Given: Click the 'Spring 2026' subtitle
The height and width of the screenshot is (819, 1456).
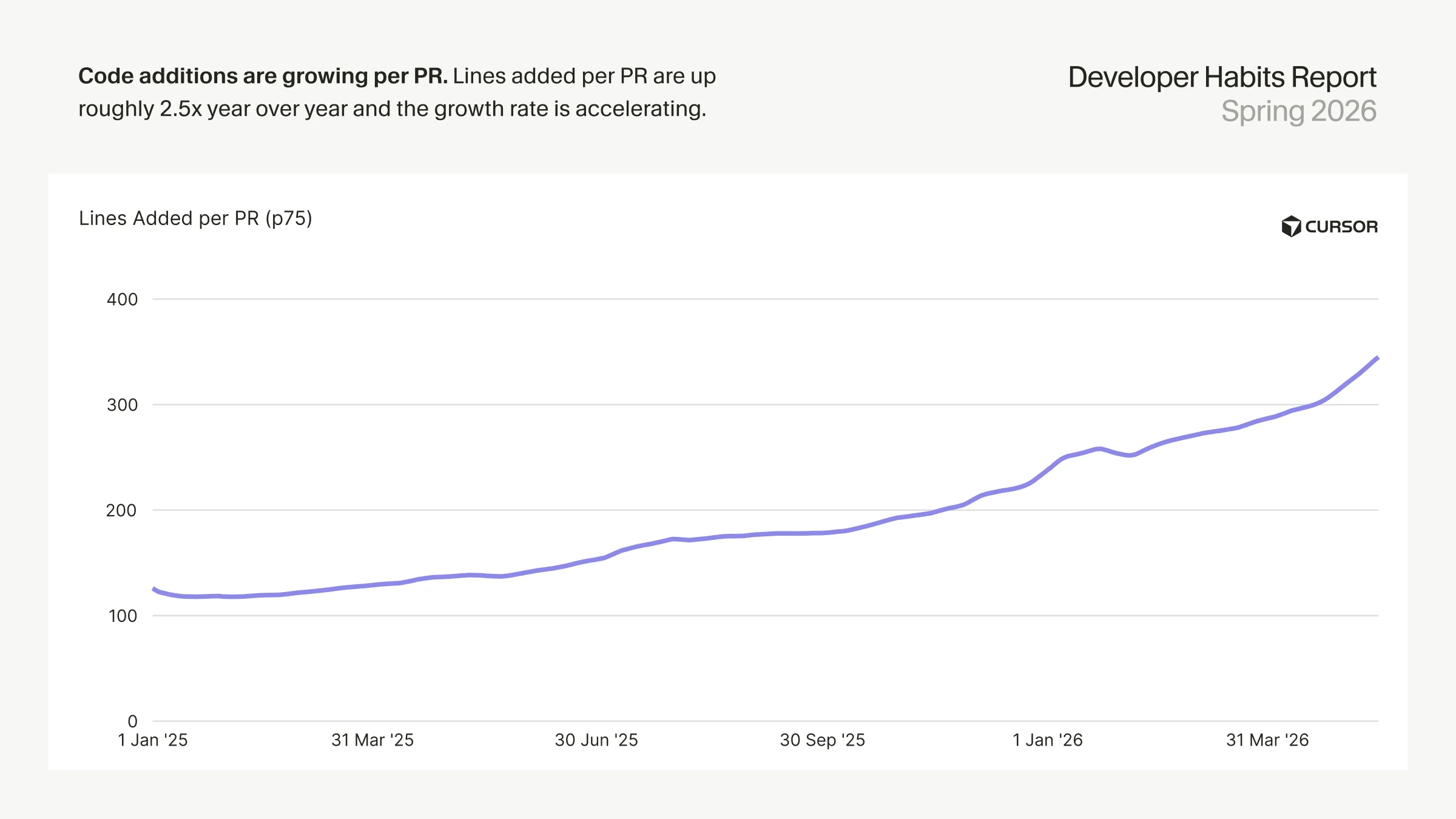Looking at the screenshot, I should coord(1299,112).
